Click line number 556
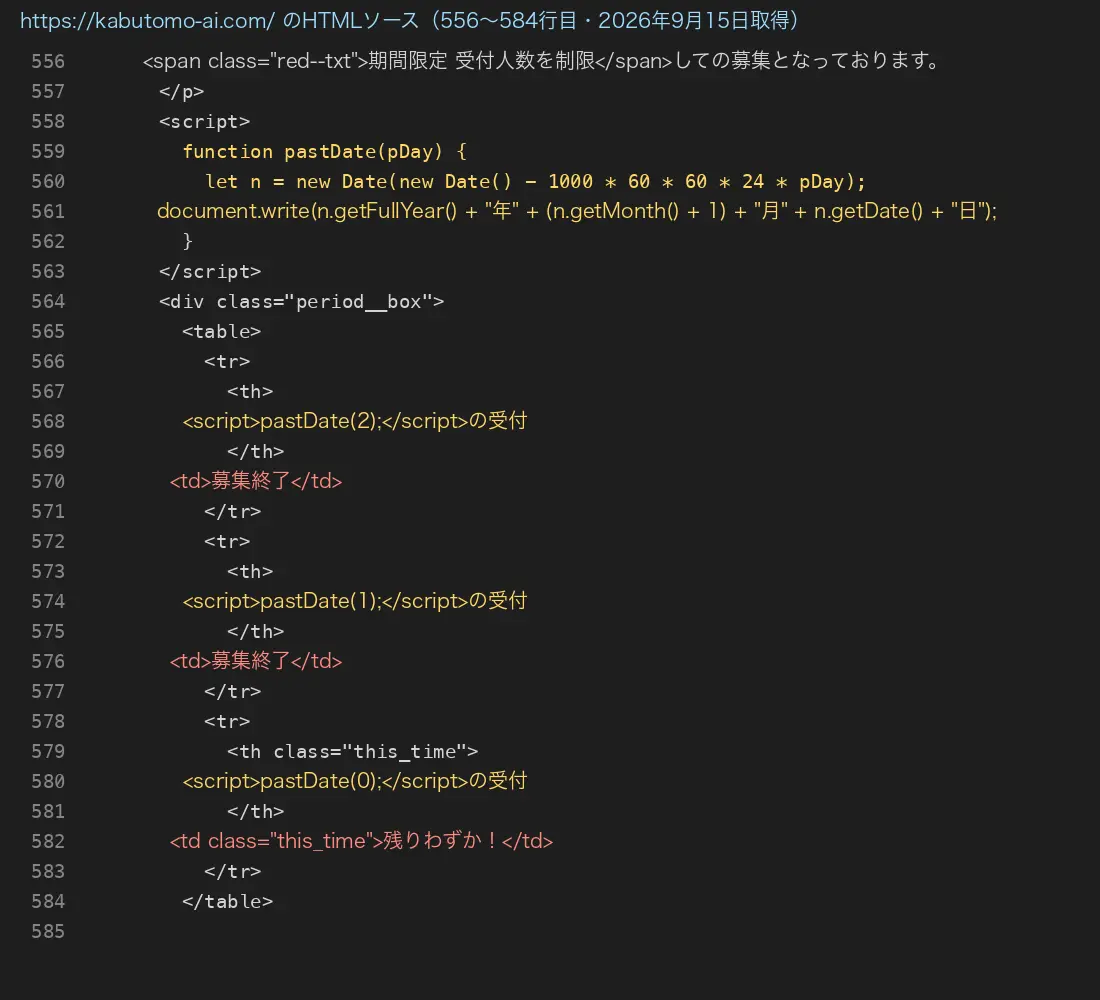This screenshot has width=1100, height=1000. (x=48, y=62)
